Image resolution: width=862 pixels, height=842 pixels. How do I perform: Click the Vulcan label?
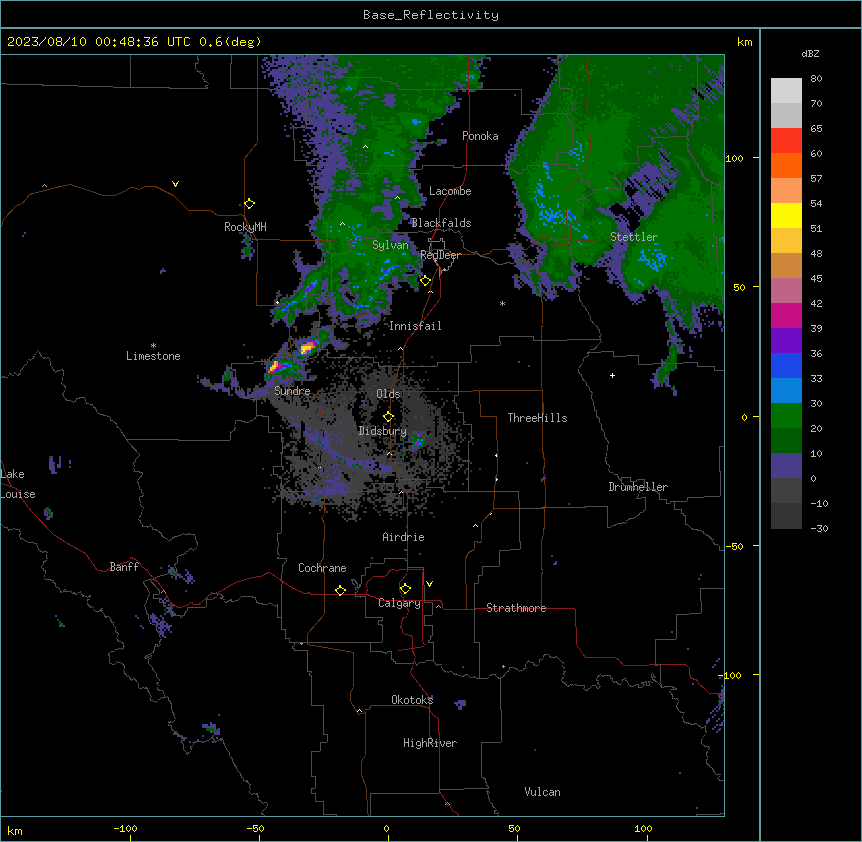coord(543,792)
